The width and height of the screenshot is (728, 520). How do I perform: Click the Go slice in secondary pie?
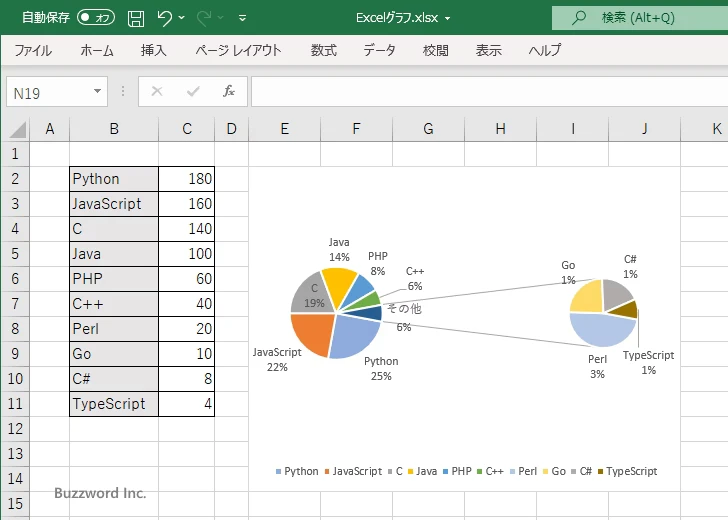click(x=586, y=297)
